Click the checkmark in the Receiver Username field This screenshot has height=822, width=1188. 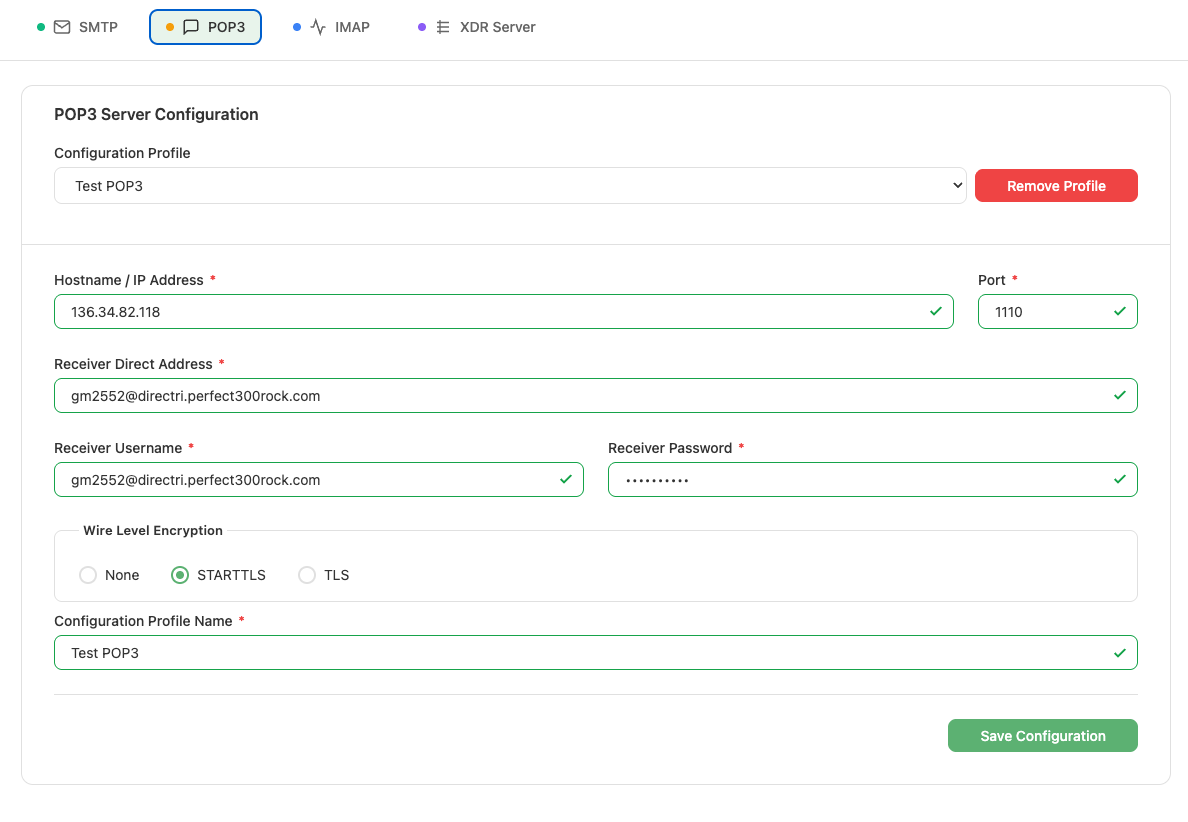[x=566, y=480]
